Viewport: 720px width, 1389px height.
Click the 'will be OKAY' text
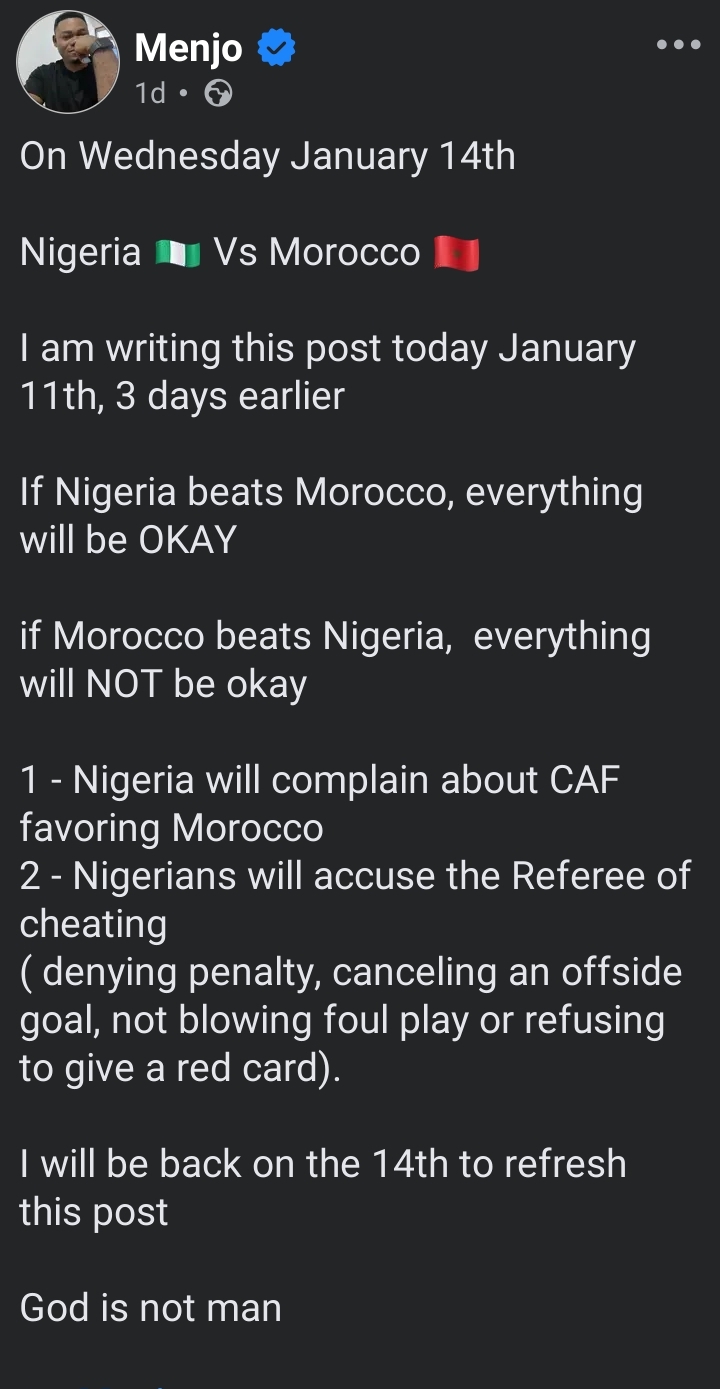tap(128, 541)
